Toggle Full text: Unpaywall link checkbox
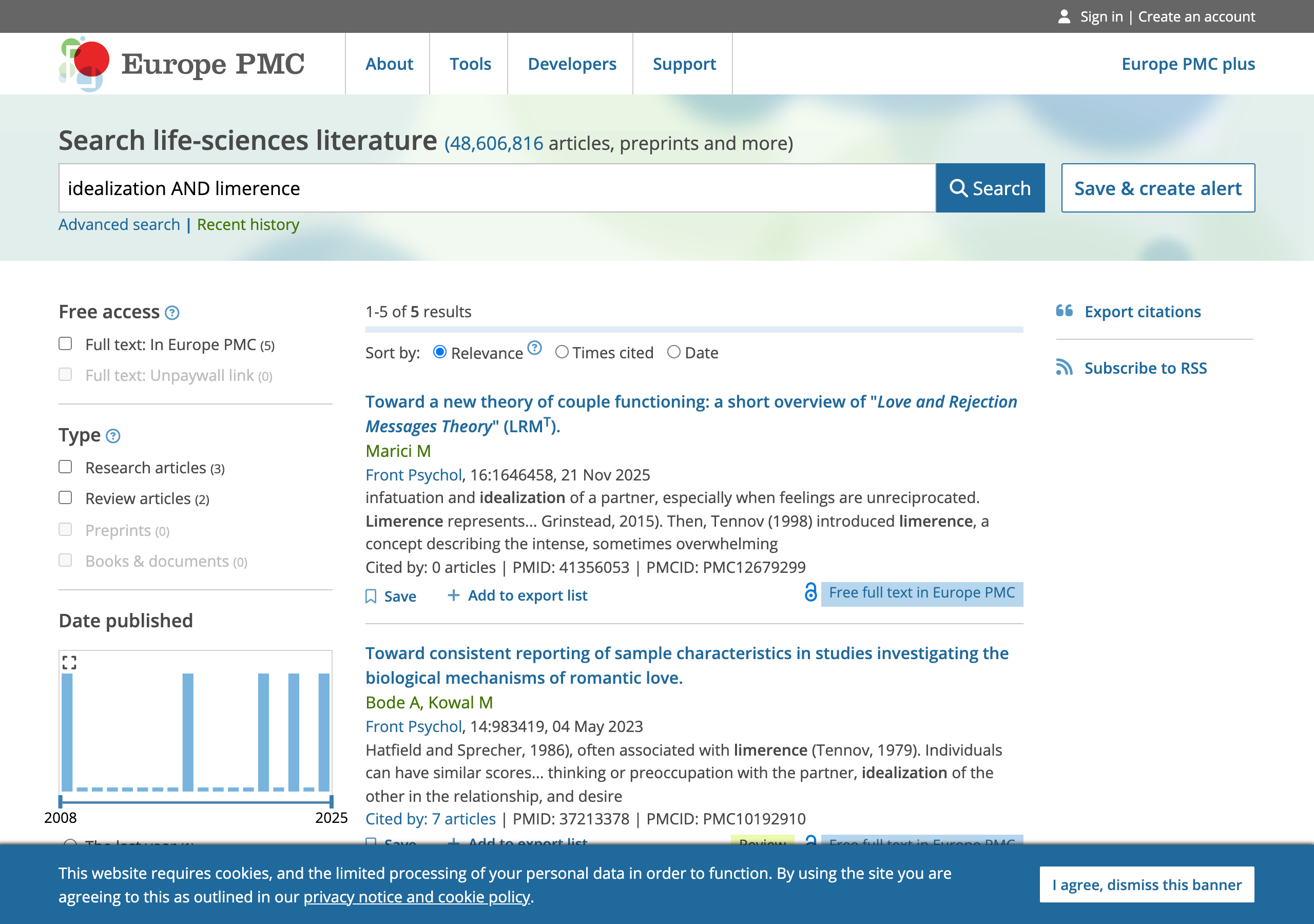This screenshot has width=1314, height=924. click(x=65, y=374)
